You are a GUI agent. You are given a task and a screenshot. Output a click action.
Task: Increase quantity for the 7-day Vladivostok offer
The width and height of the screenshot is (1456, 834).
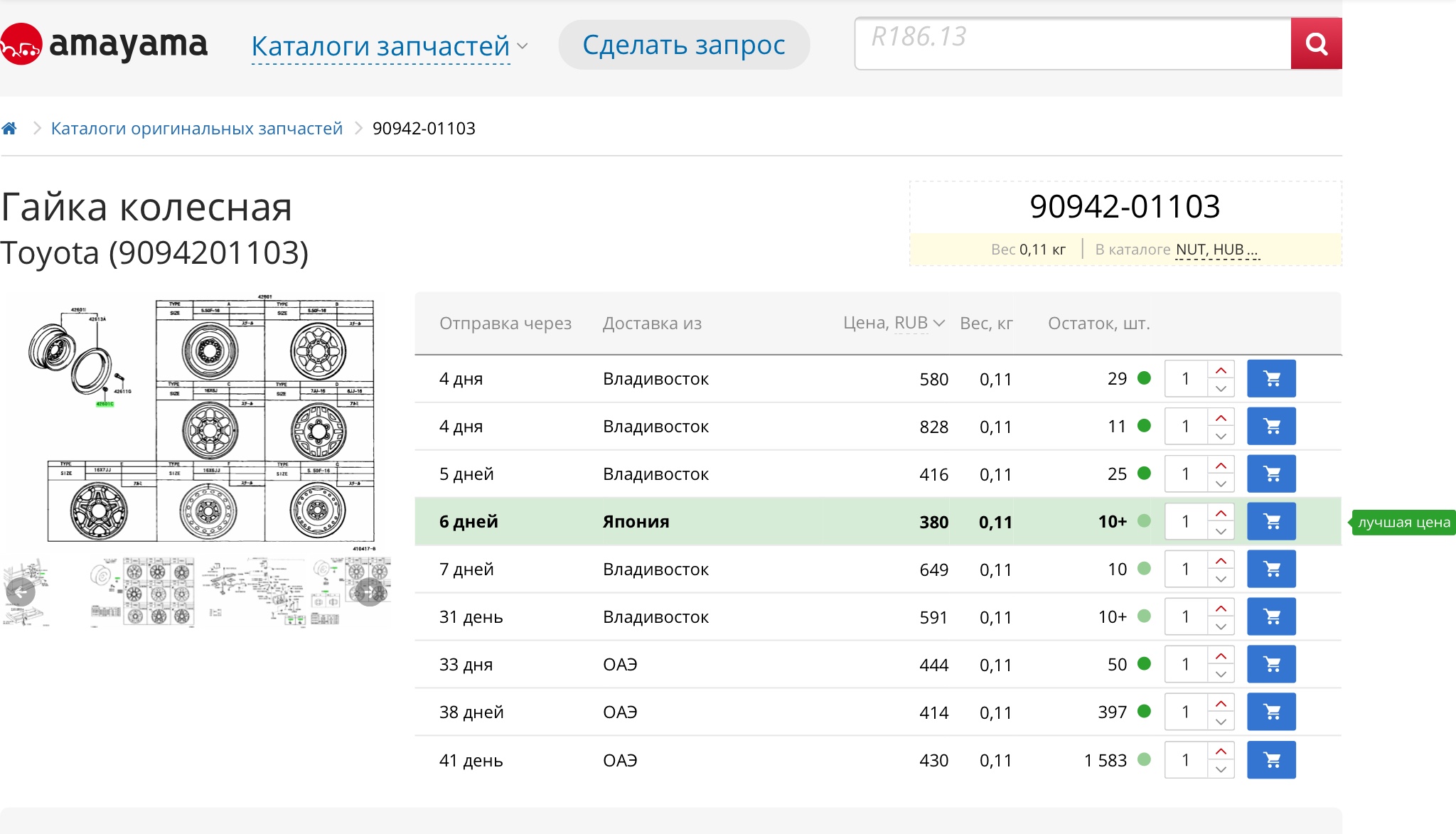(1221, 561)
